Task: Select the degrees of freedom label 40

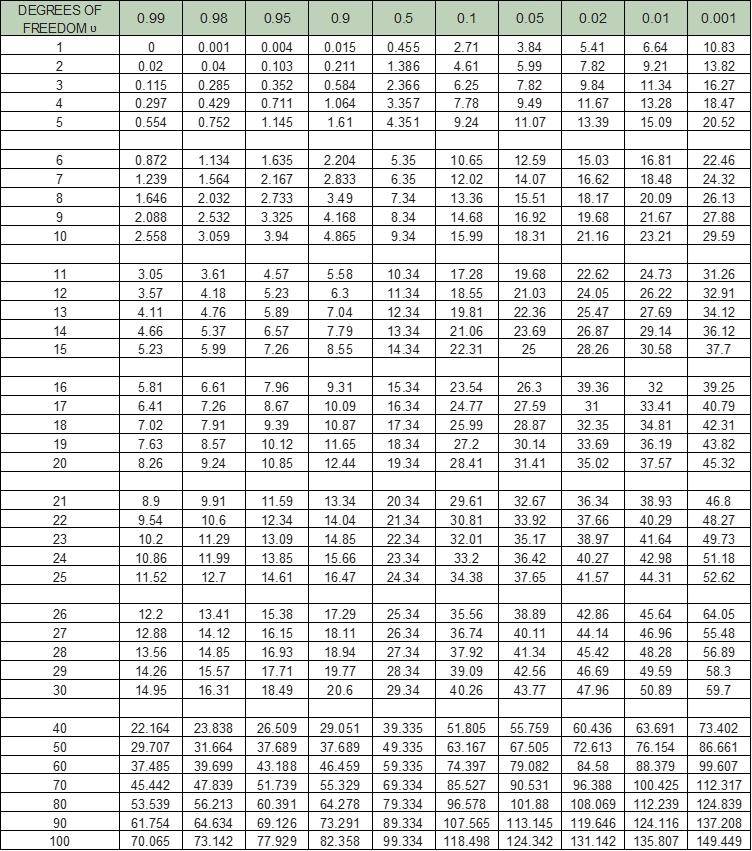Action: coord(60,728)
